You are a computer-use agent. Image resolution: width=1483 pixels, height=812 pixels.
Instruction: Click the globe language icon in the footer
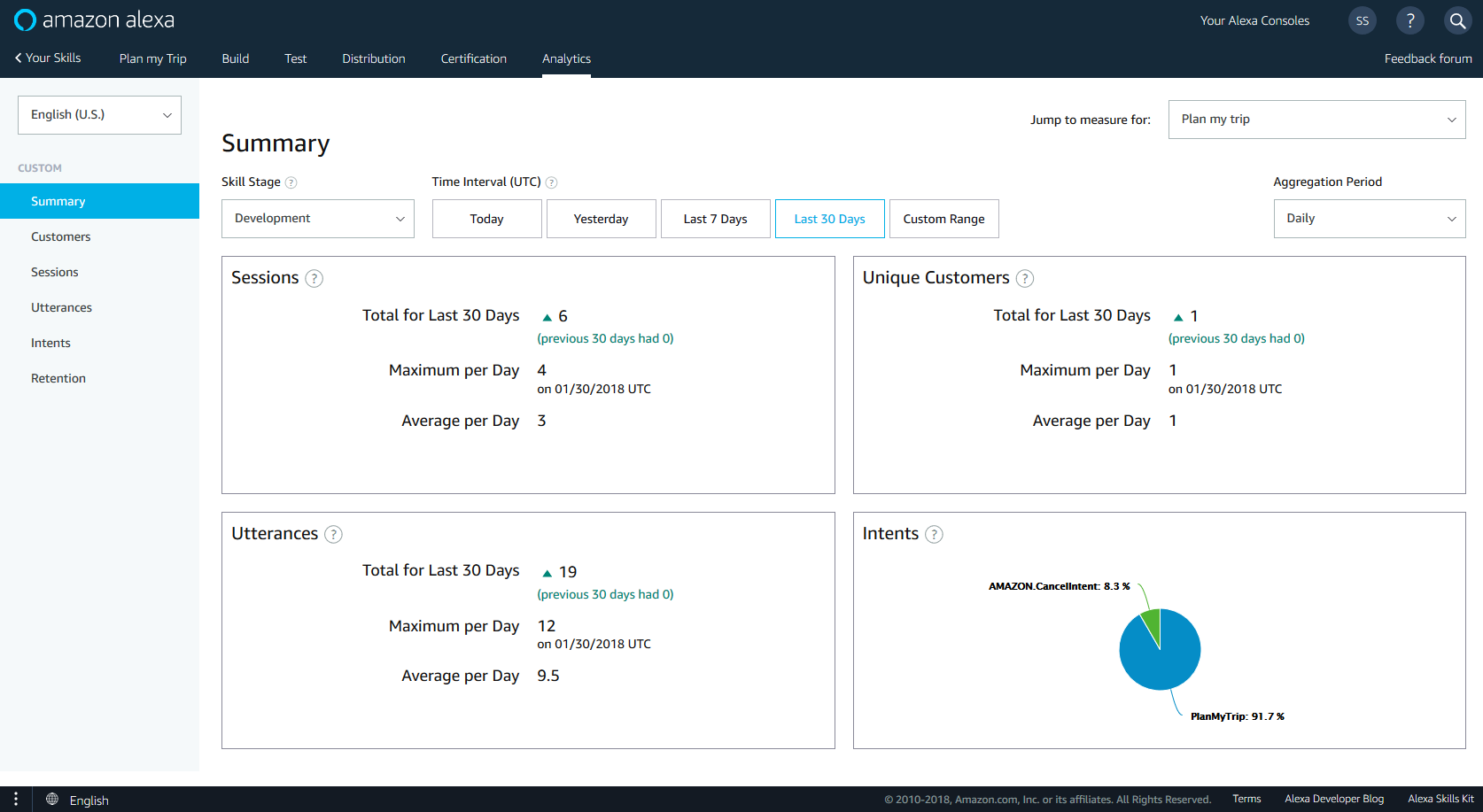point(50,800)
